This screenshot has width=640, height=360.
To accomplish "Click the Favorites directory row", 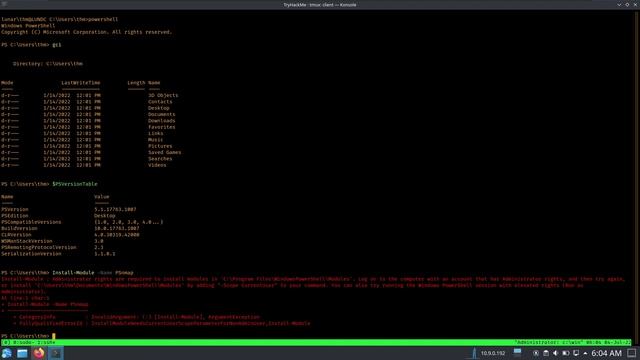I will coord(88,127).
